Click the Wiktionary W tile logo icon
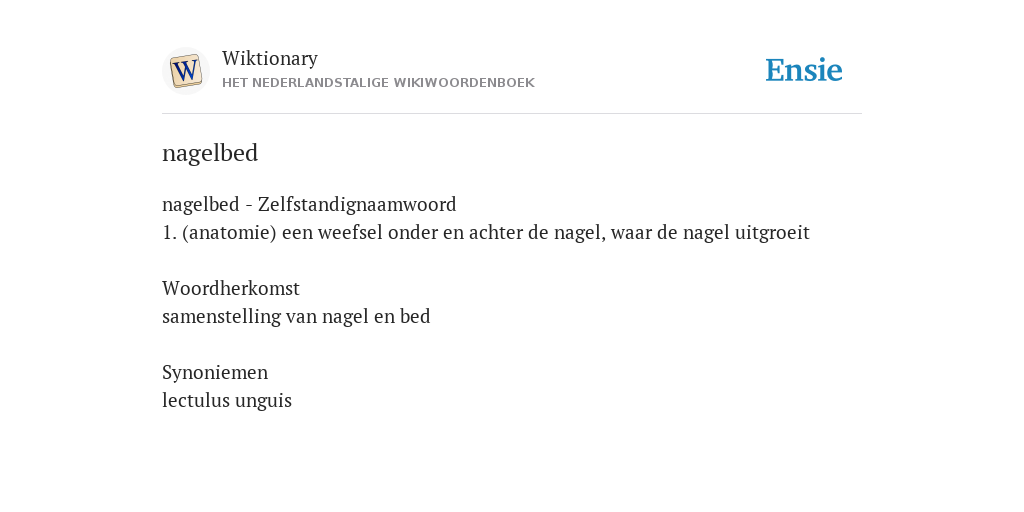 point(185,71)
